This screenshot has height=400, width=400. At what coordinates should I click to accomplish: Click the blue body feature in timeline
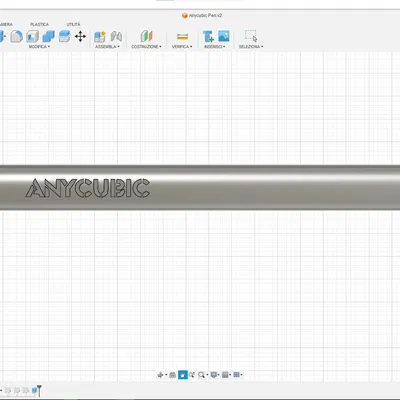point(34,390)
